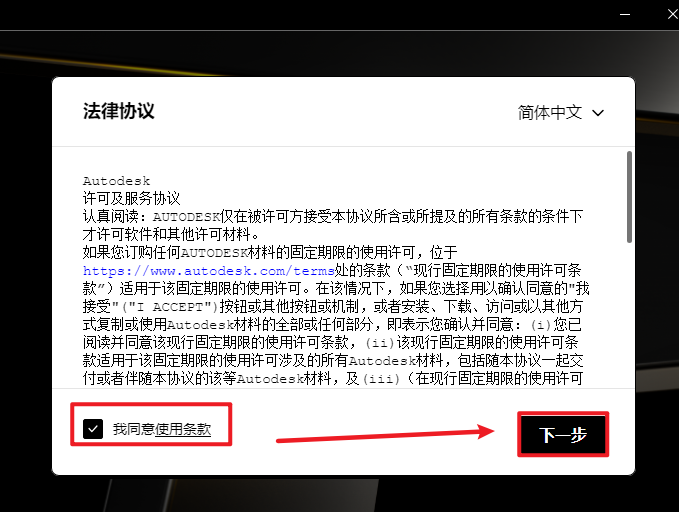
Task: Click the scrollbar track below the thumb
Action: click(x=629, y=320)
